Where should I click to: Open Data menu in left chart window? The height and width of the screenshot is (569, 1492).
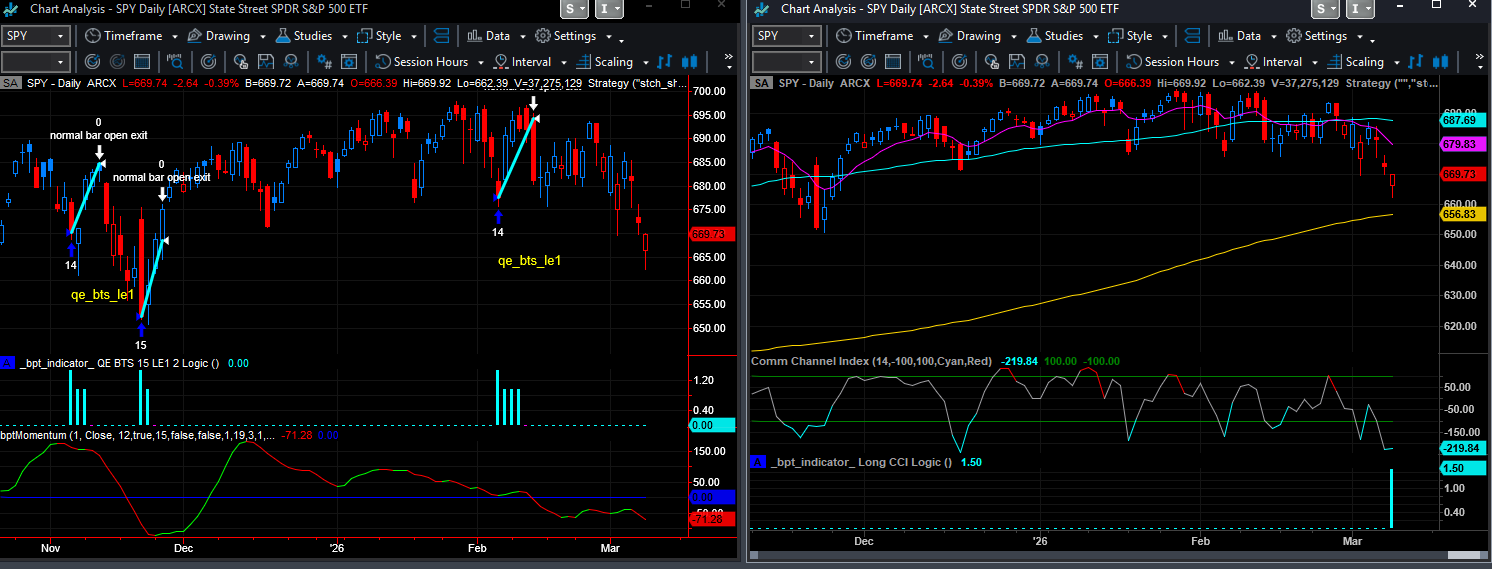495,36
